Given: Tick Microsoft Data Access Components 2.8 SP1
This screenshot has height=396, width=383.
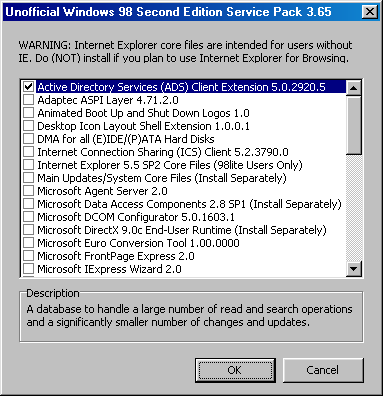Looking at the screenshot, I should pyautogui.click(x=29, y=204).
